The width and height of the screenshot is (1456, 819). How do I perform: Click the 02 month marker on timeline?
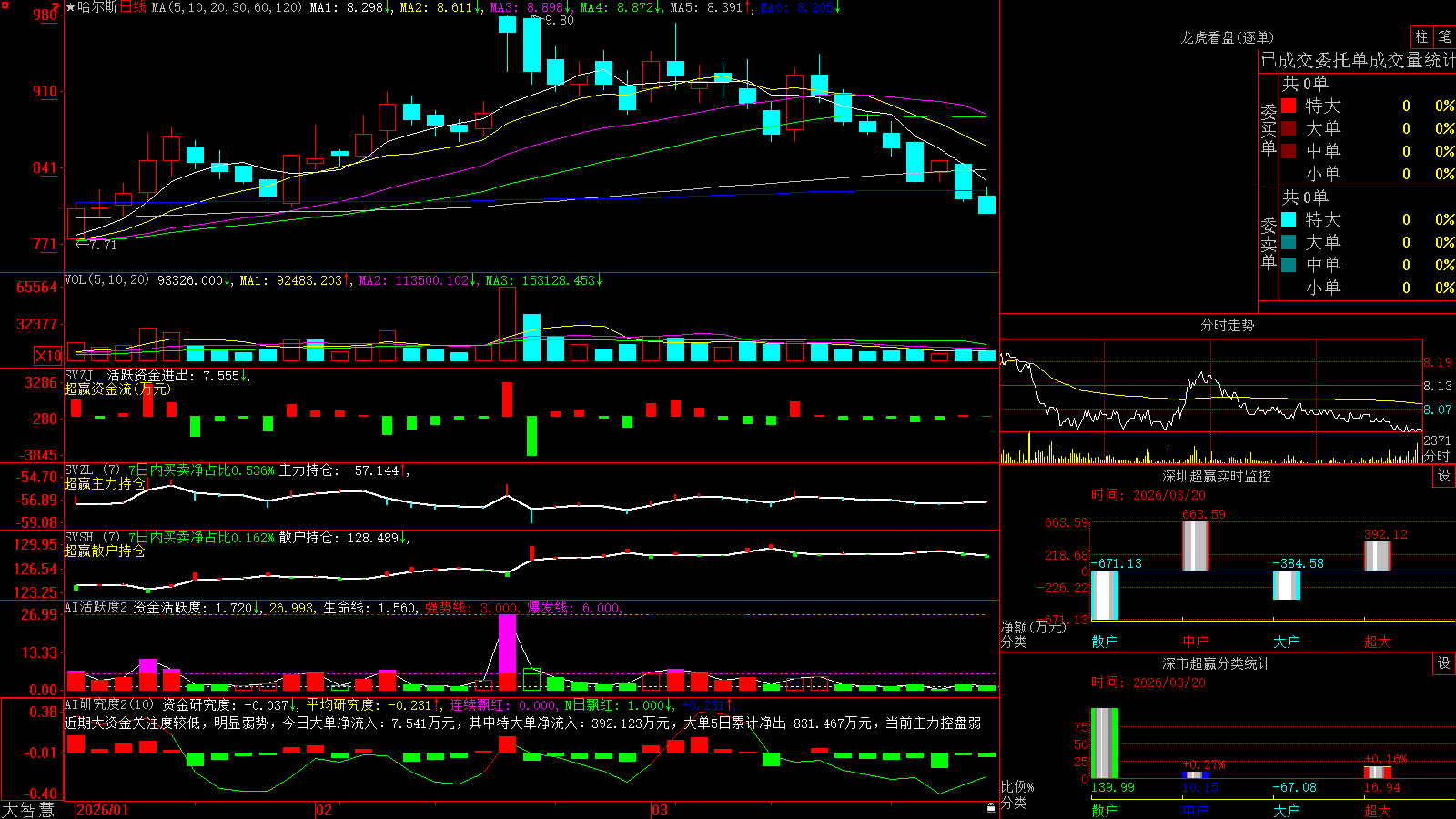pos(323,810)
